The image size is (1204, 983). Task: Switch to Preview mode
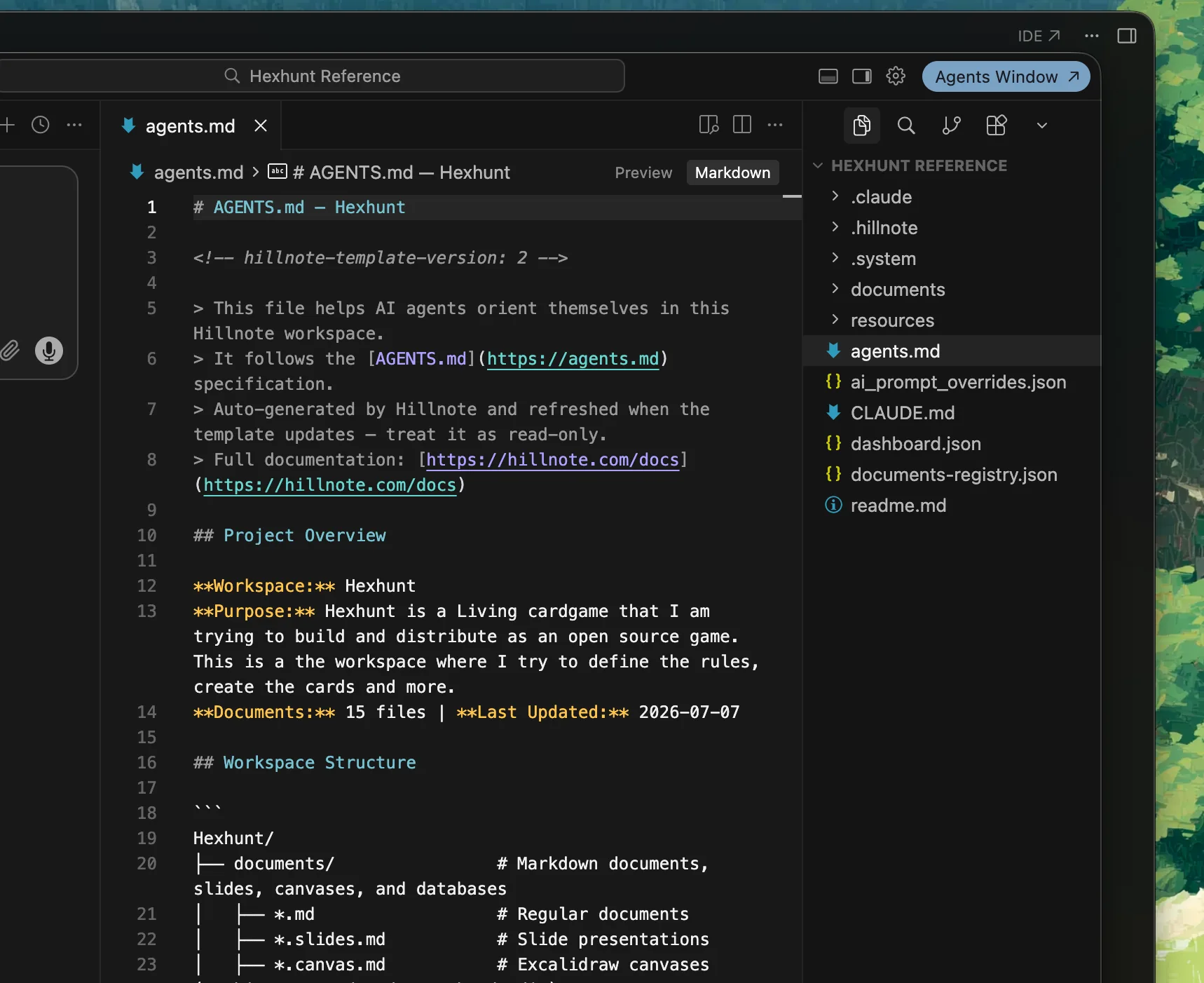[x=643, y=172]
